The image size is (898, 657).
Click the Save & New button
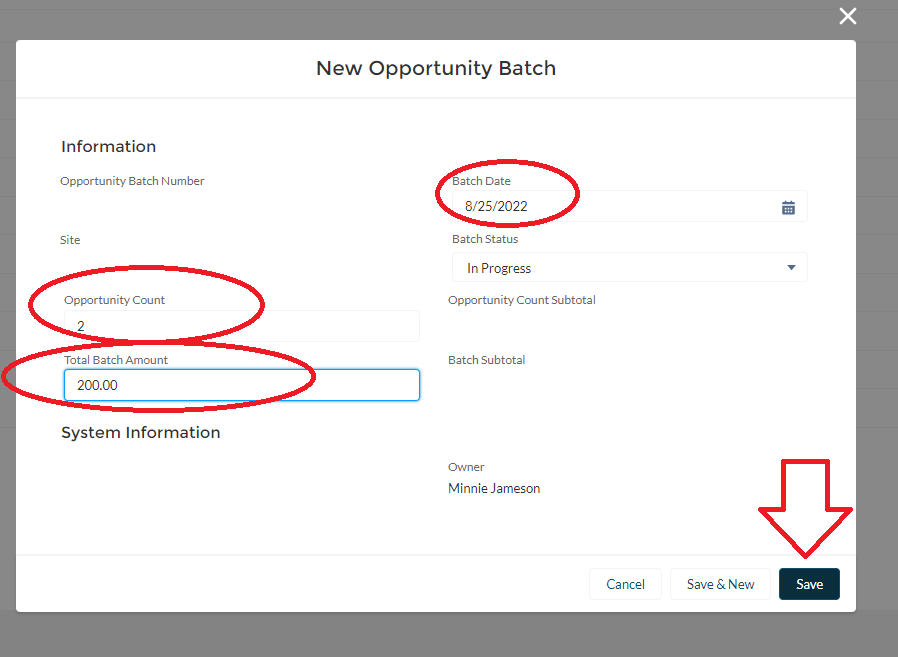click(x=720, y=584)
